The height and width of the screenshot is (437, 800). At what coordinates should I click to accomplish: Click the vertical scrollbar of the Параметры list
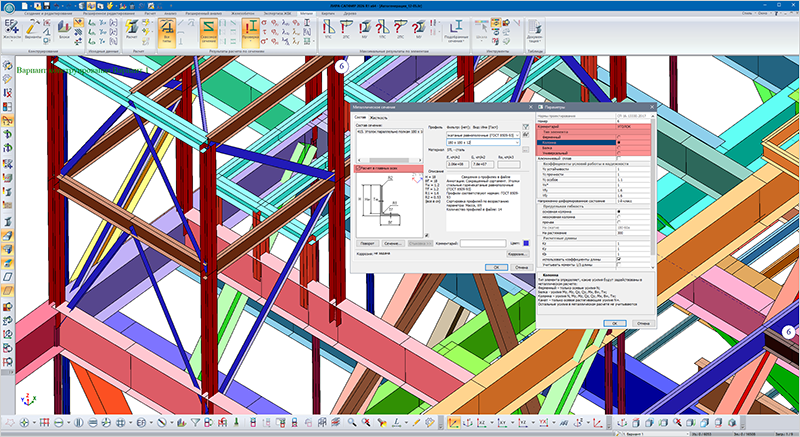coord(653,191)
